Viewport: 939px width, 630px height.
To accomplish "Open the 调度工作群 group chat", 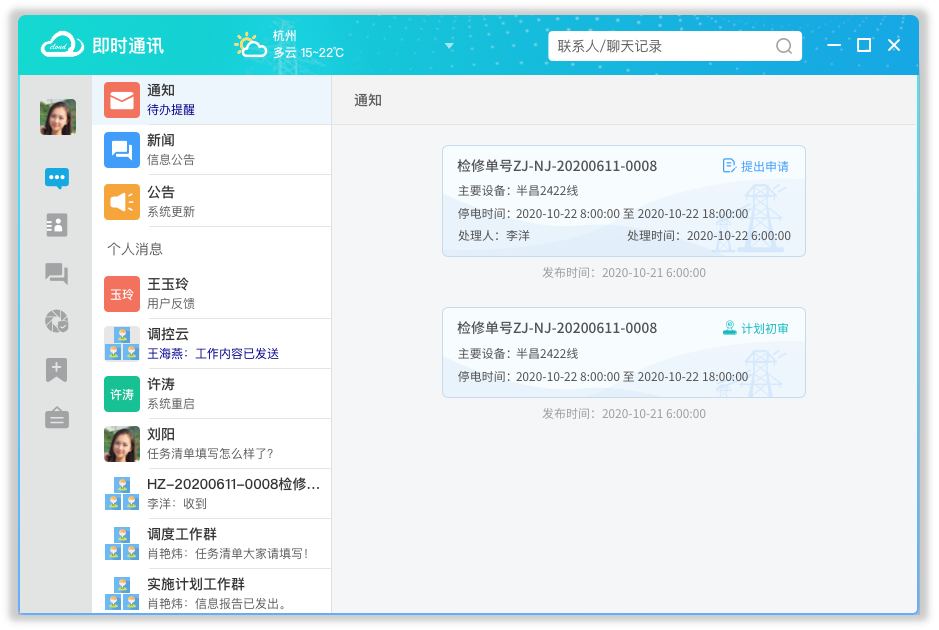I will pos(211,543).
